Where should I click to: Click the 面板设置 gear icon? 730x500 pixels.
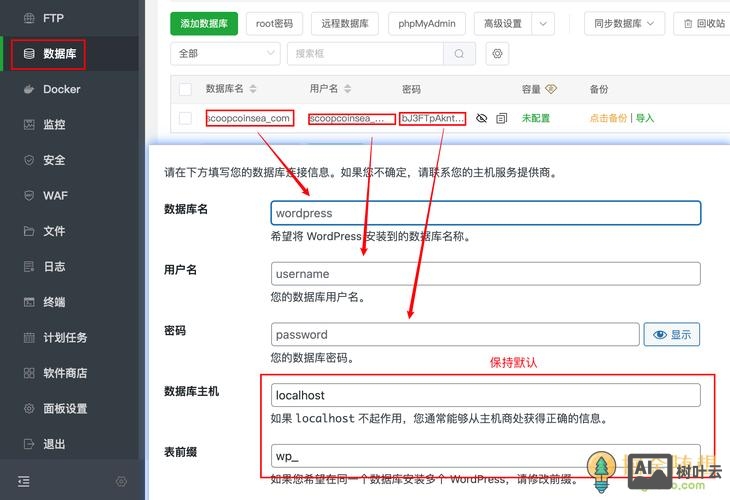coord(29,408)
